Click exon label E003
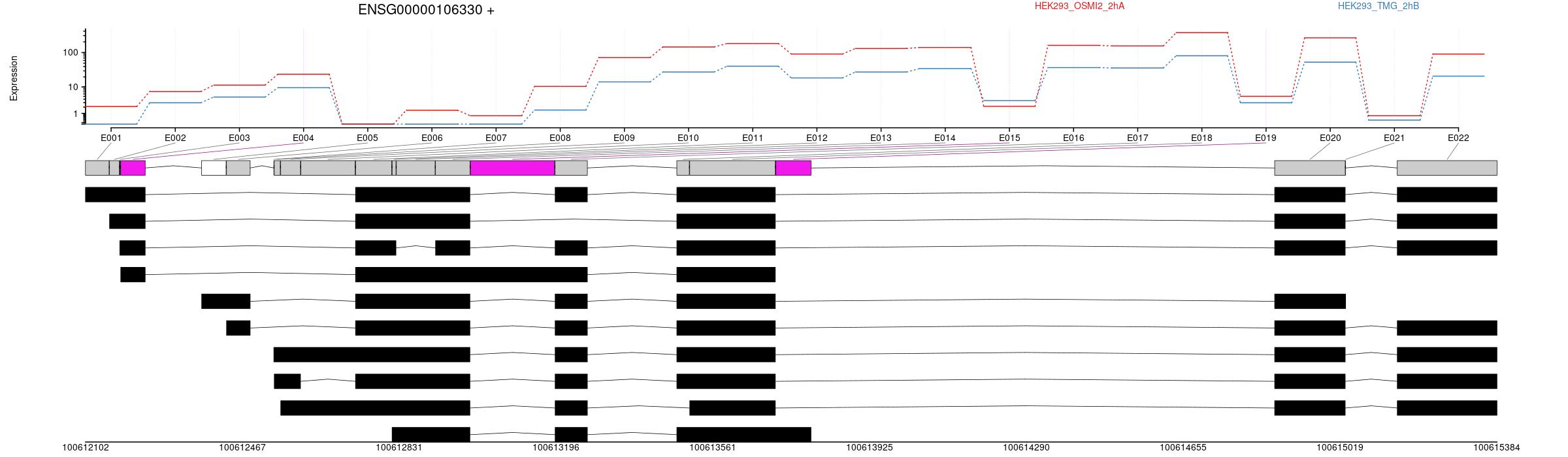This screenshot has height=457, width=1568. (x=239, y=138)
